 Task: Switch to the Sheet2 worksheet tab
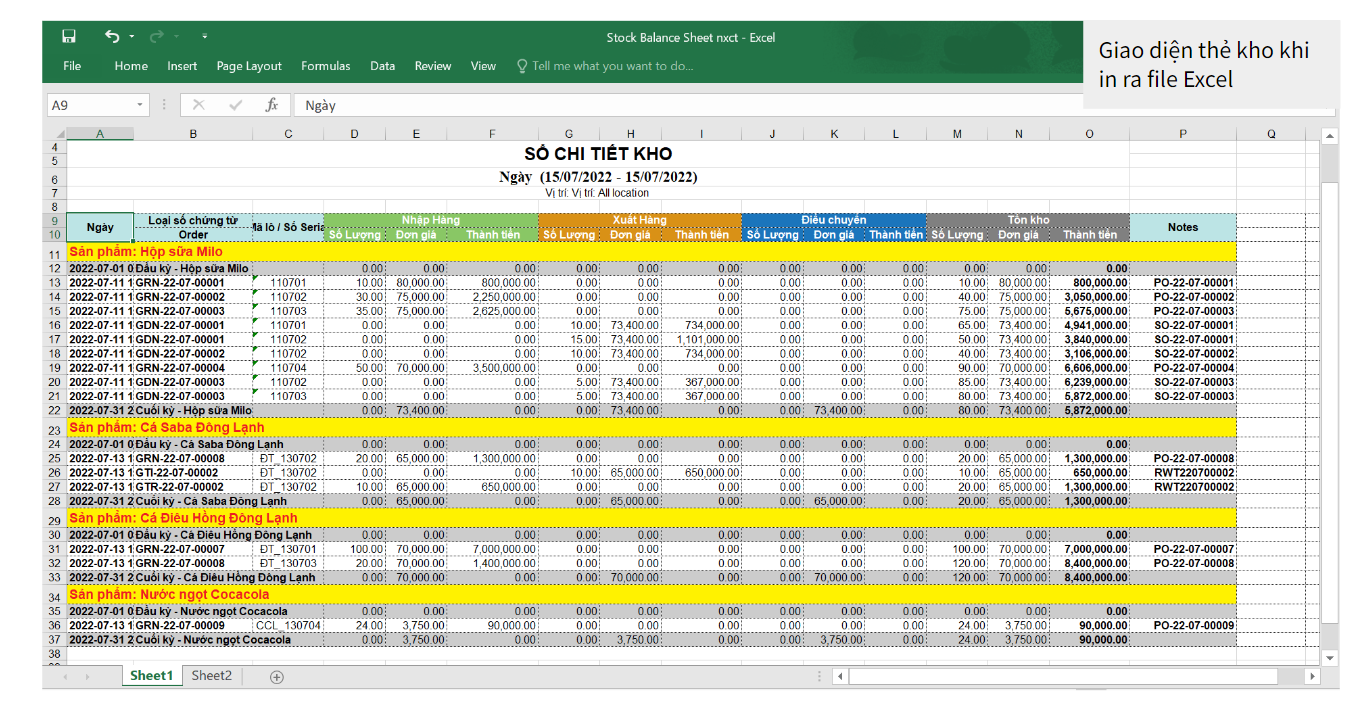(211, 676)
